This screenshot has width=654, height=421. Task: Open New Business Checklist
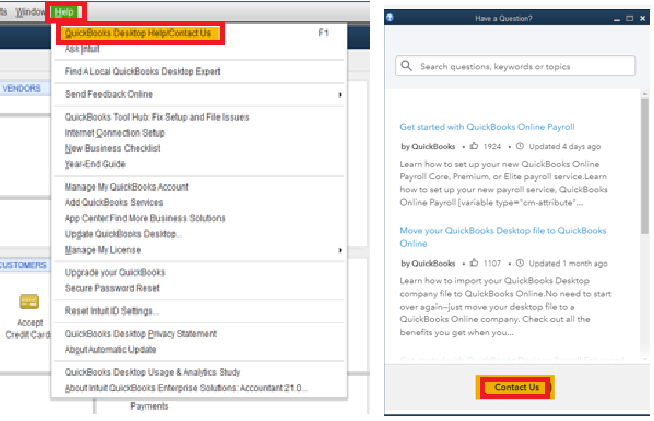coord(112,149)
